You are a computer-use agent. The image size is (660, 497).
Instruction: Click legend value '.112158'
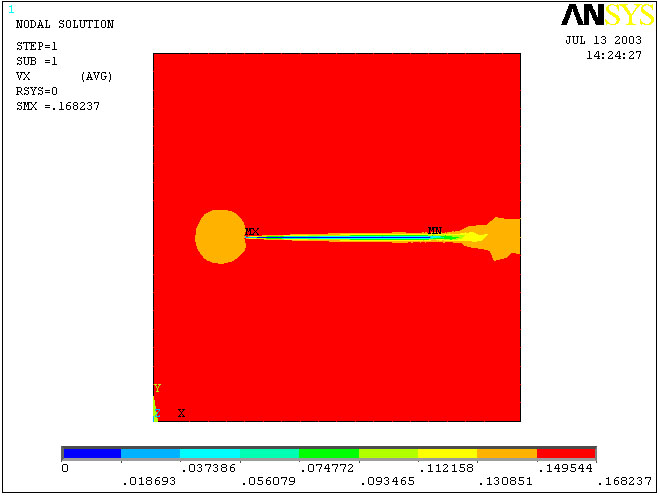coord(447,468)
